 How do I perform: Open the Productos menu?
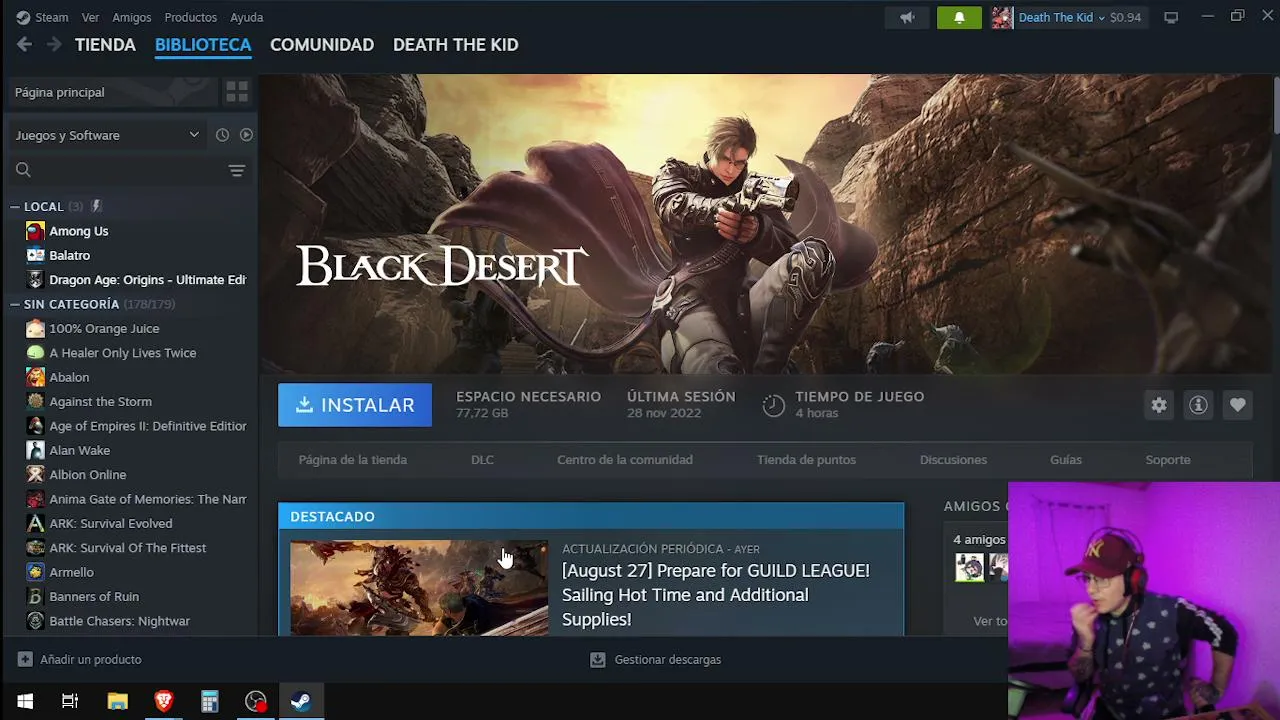[x=190, y=17]
